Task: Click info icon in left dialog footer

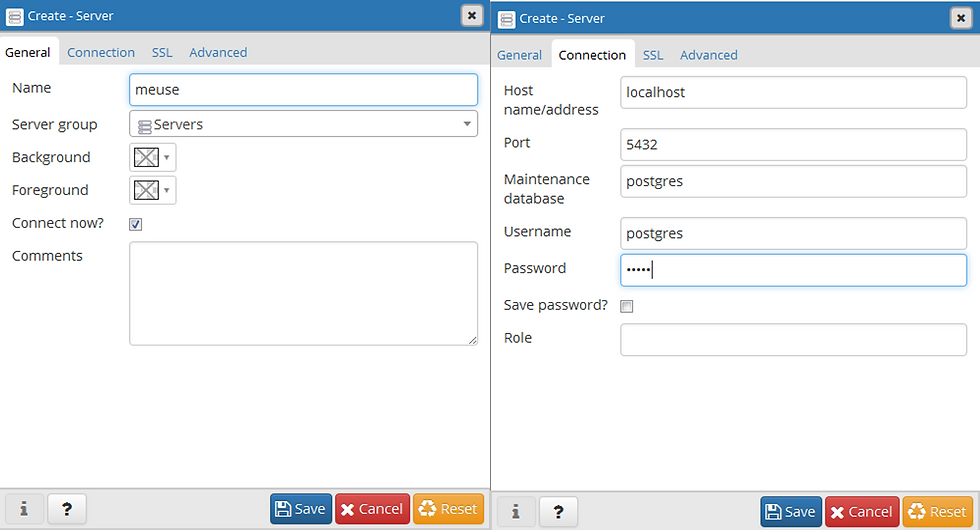Action: point(24,509)
